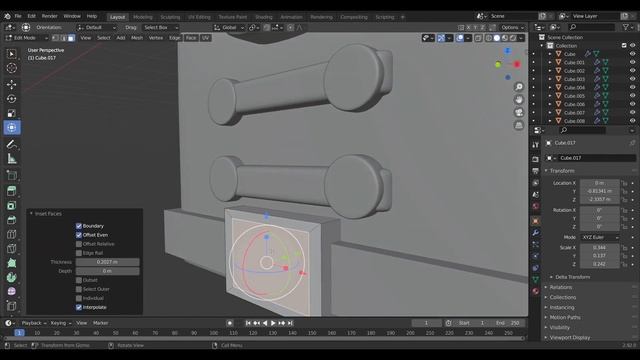Open the Select Box drag dropdown
Screen dimensions: 640x360
(160, 27)
